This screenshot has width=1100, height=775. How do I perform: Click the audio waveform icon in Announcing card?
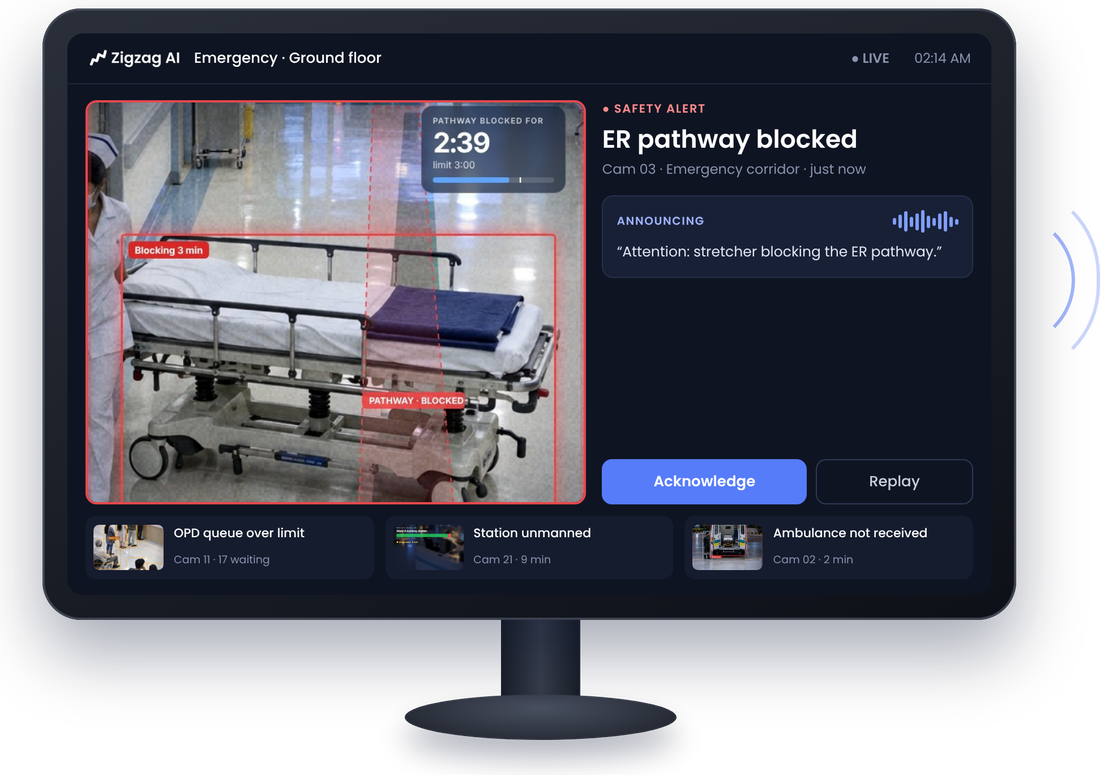coord(925,222)
